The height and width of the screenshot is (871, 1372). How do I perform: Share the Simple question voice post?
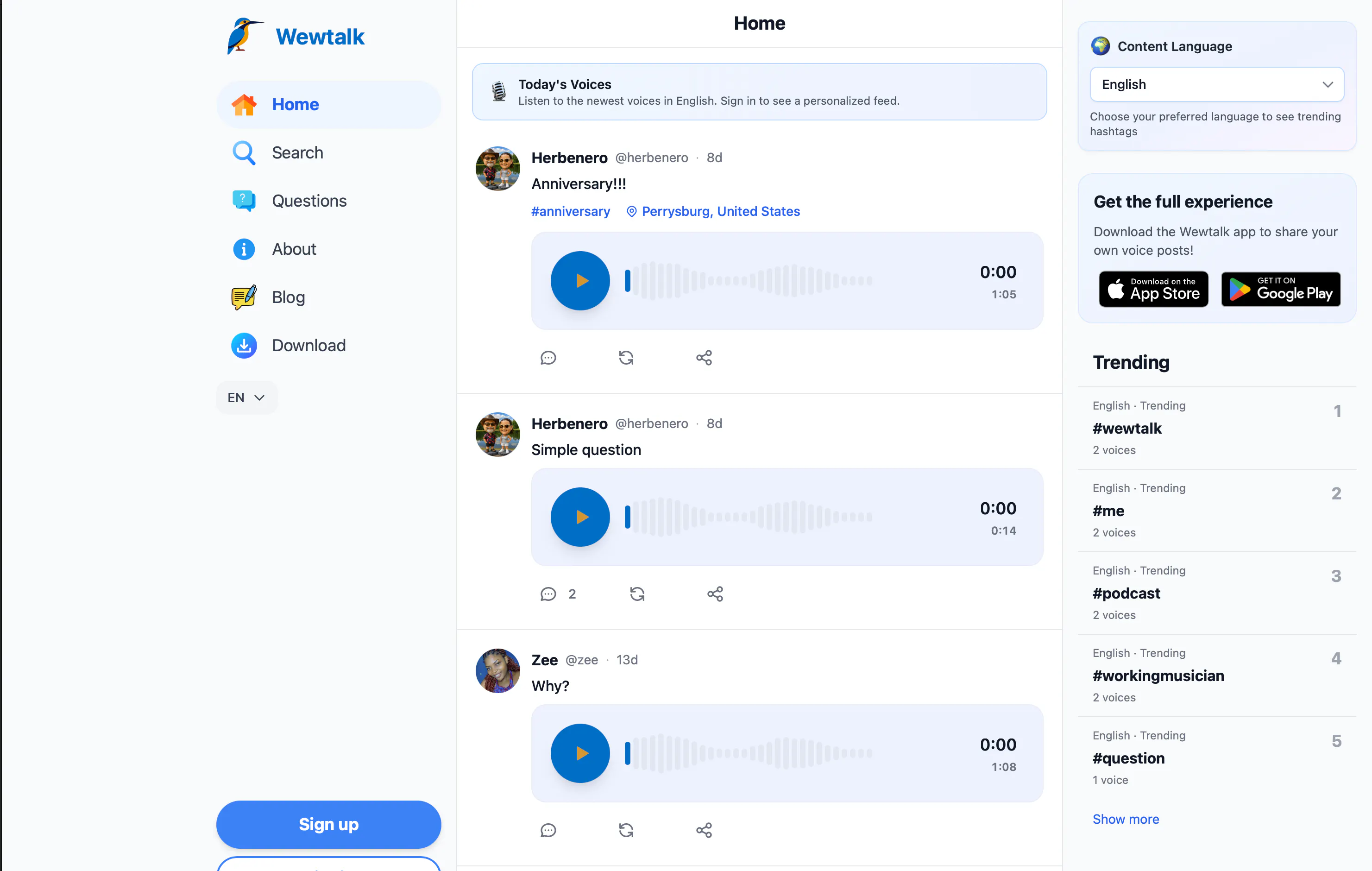(x=715, y=594)
